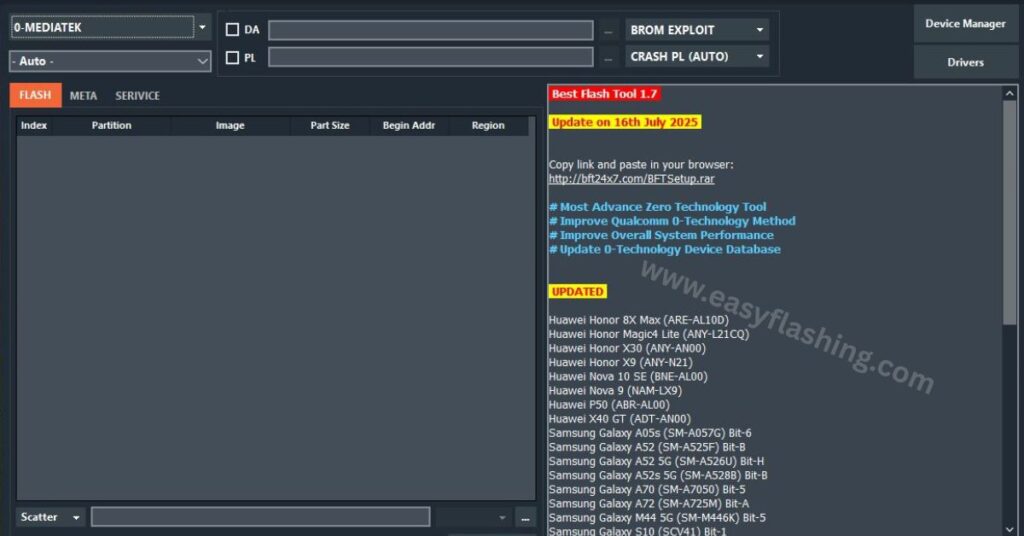
Task: Click 'Samsung Galaxy A72 (SM-A725M) Bit-A' entry
Action: (649, 504)
